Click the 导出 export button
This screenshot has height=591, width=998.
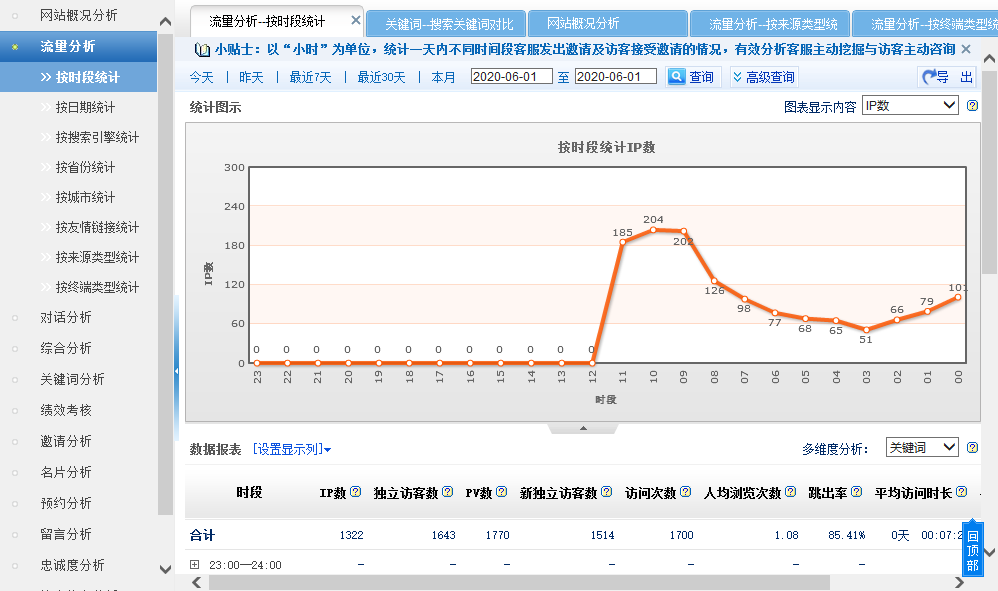(947, 77)
